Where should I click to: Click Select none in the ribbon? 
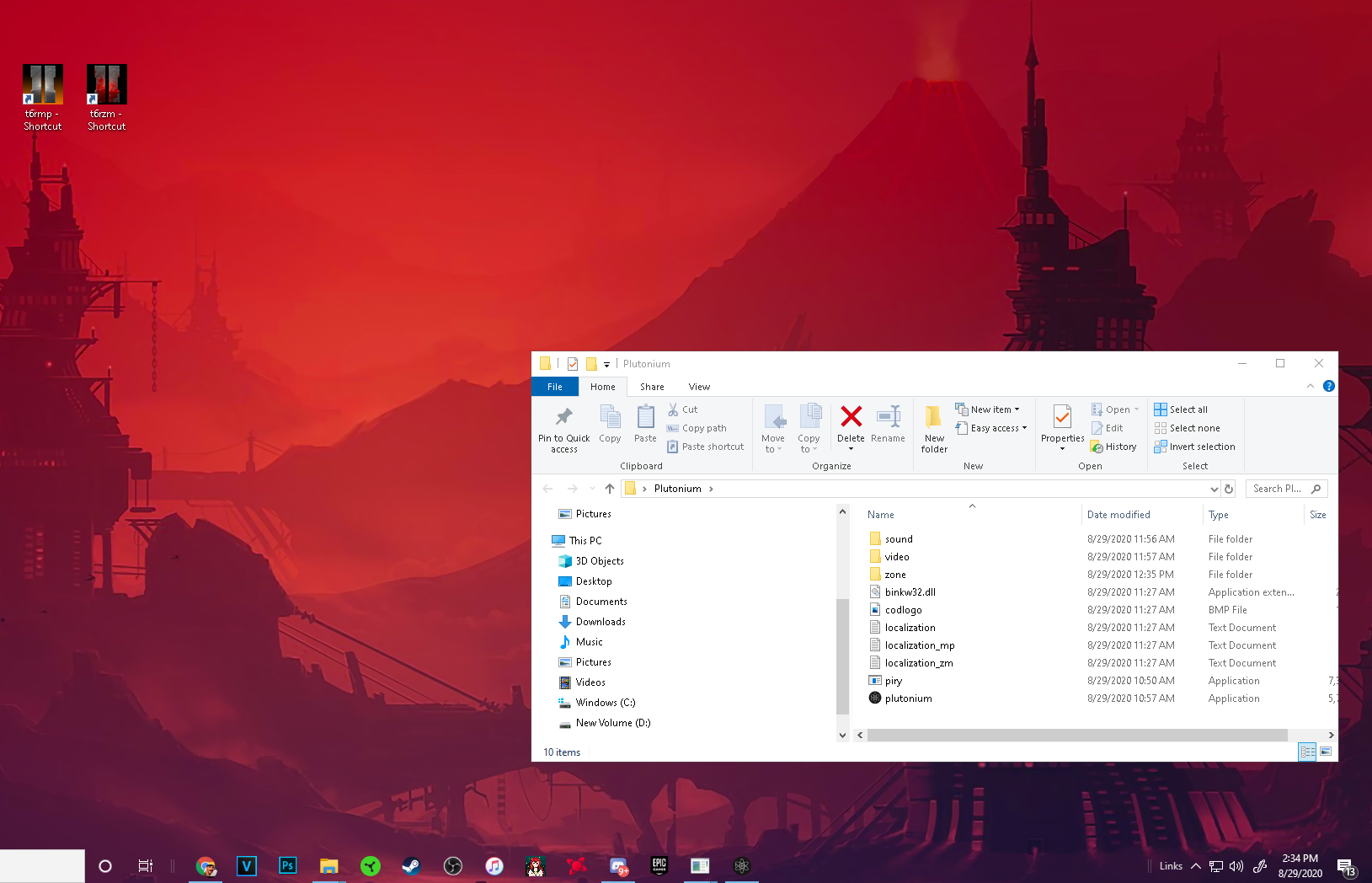[1187, 428]
